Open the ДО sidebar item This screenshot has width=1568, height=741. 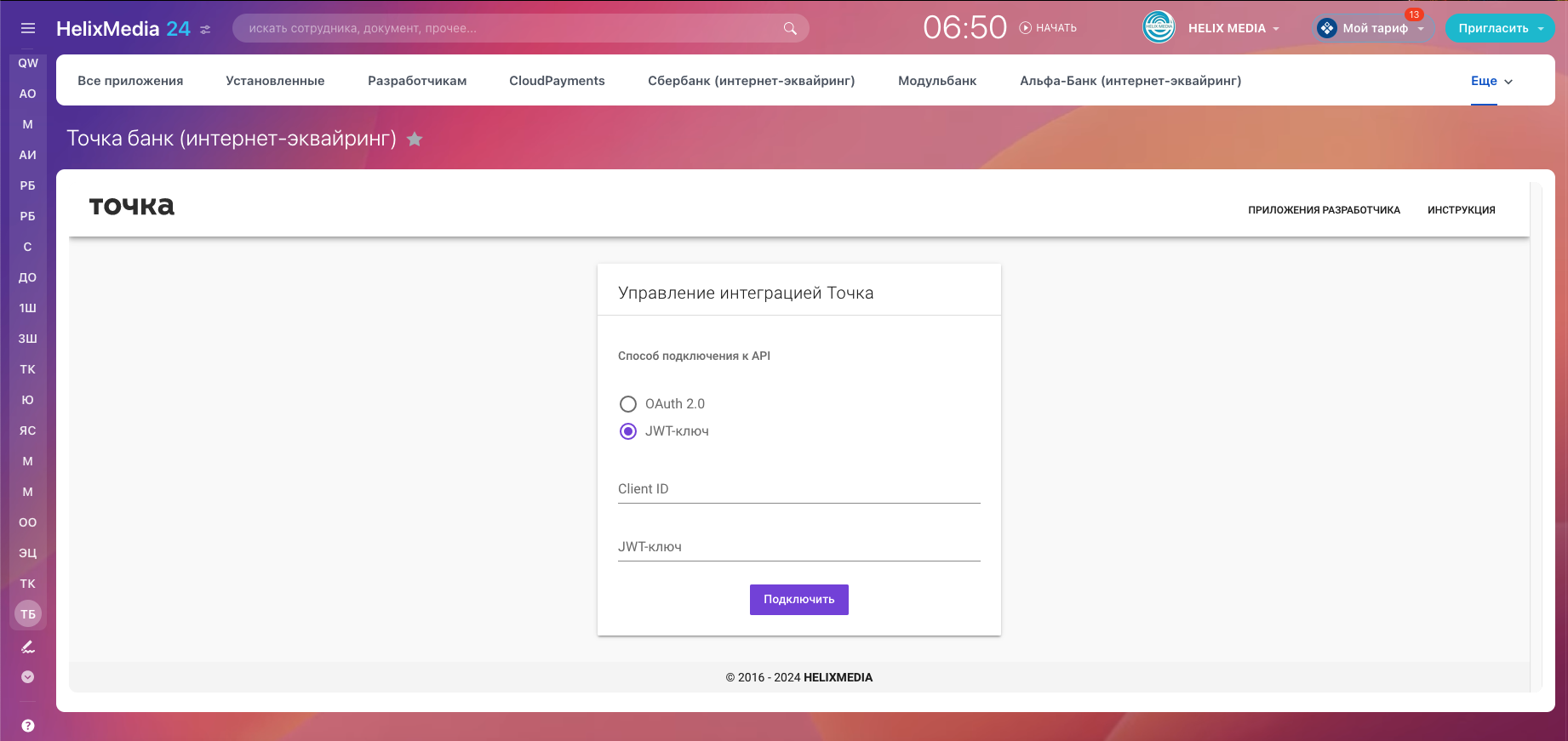[x=28, y=277]
